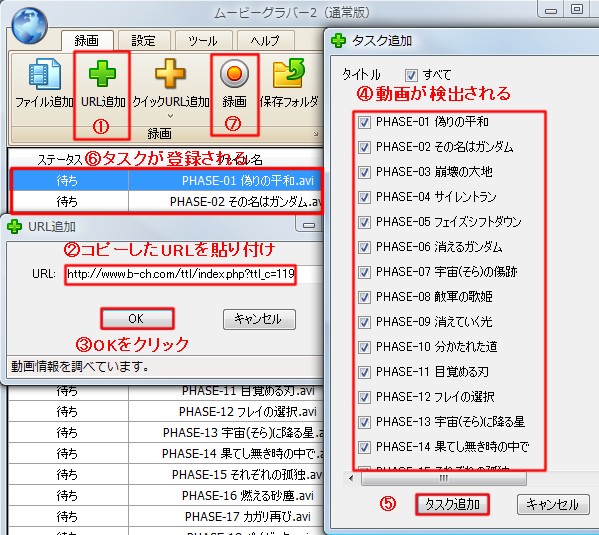This screenshot has height=535, width=599.
Task: Uncheck PHASE-10 分かたれた道 checkbox
Action: [364, 347]
